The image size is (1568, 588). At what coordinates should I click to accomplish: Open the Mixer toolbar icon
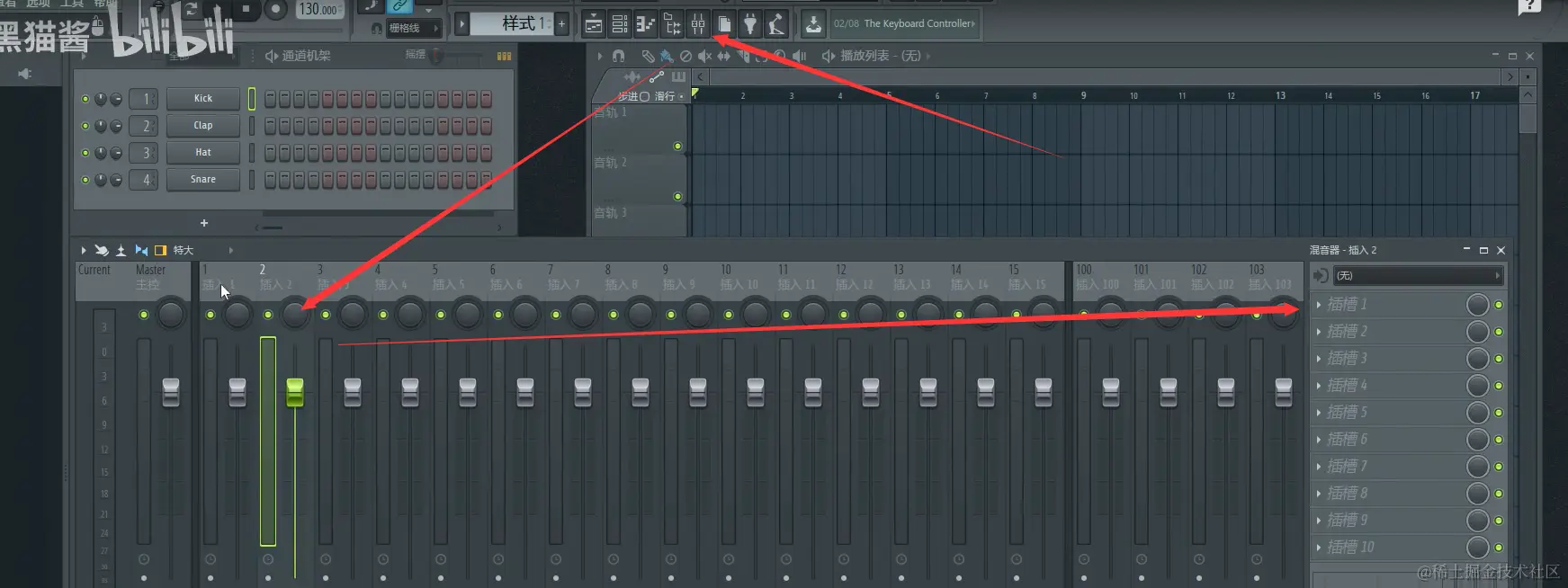pos(698,24)
